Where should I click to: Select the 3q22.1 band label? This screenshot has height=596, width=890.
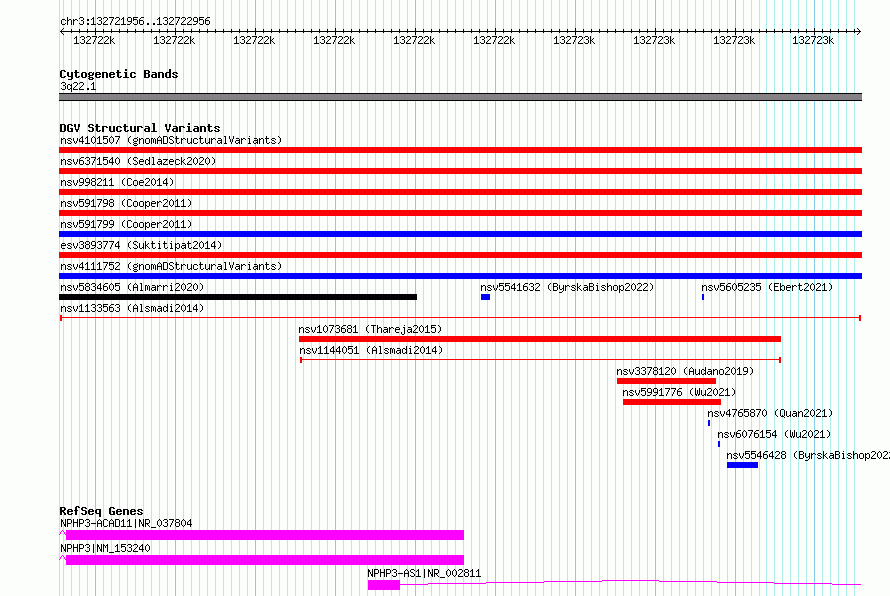point(78,86)
